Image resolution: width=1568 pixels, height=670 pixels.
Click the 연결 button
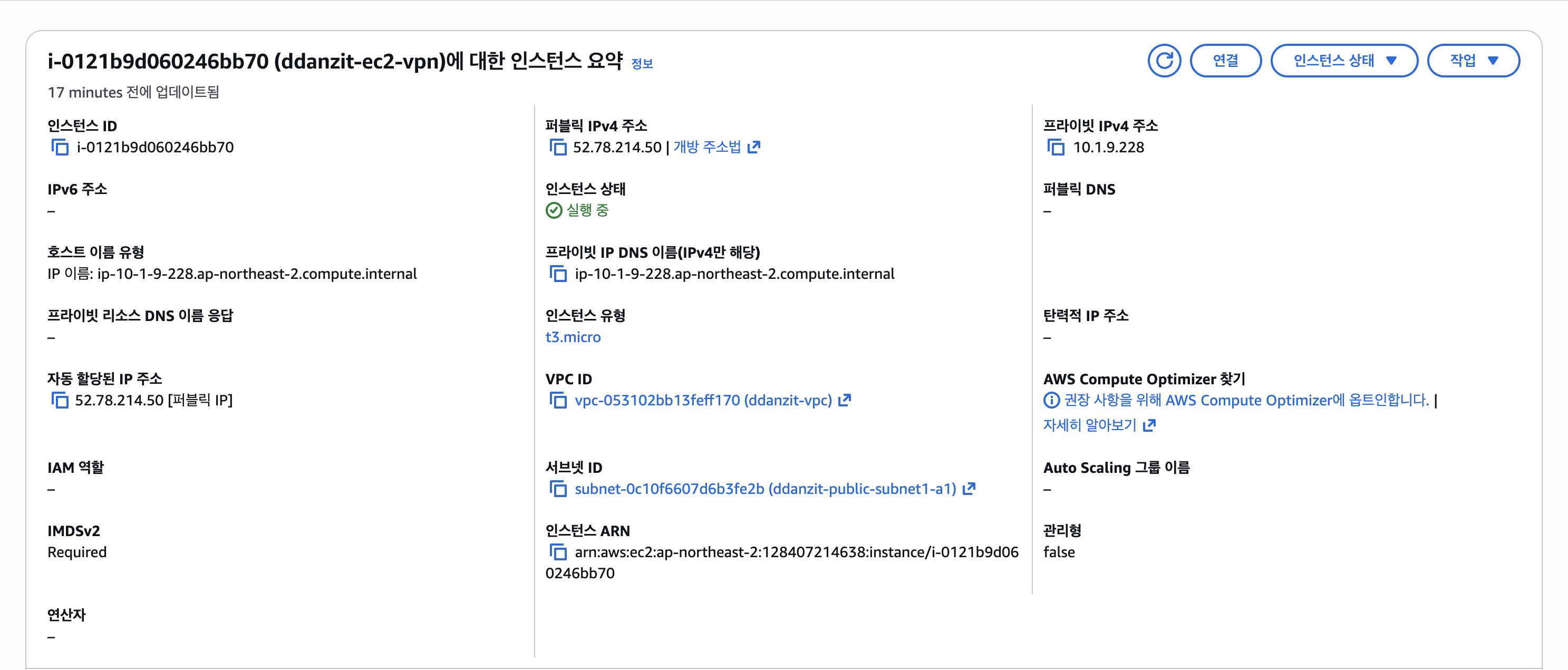pos(1225,60)
